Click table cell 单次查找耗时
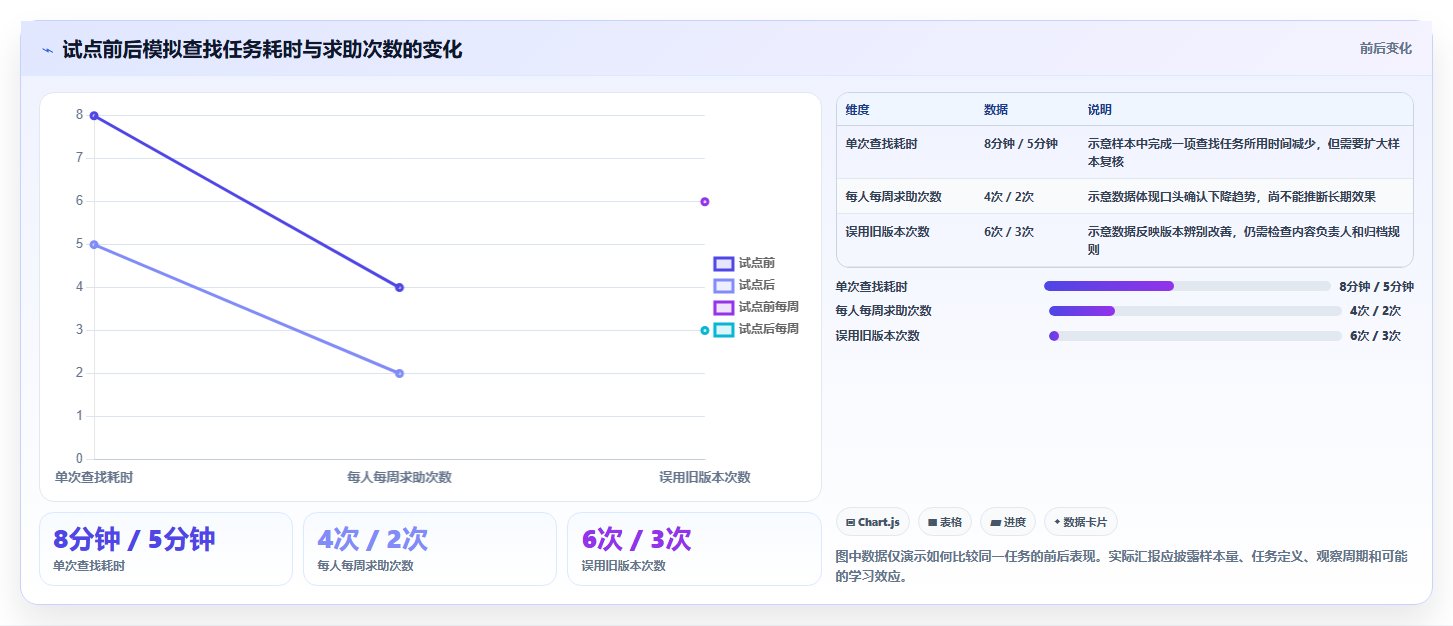The width and height of the screenshot is (1453, 626). (881, 144)
